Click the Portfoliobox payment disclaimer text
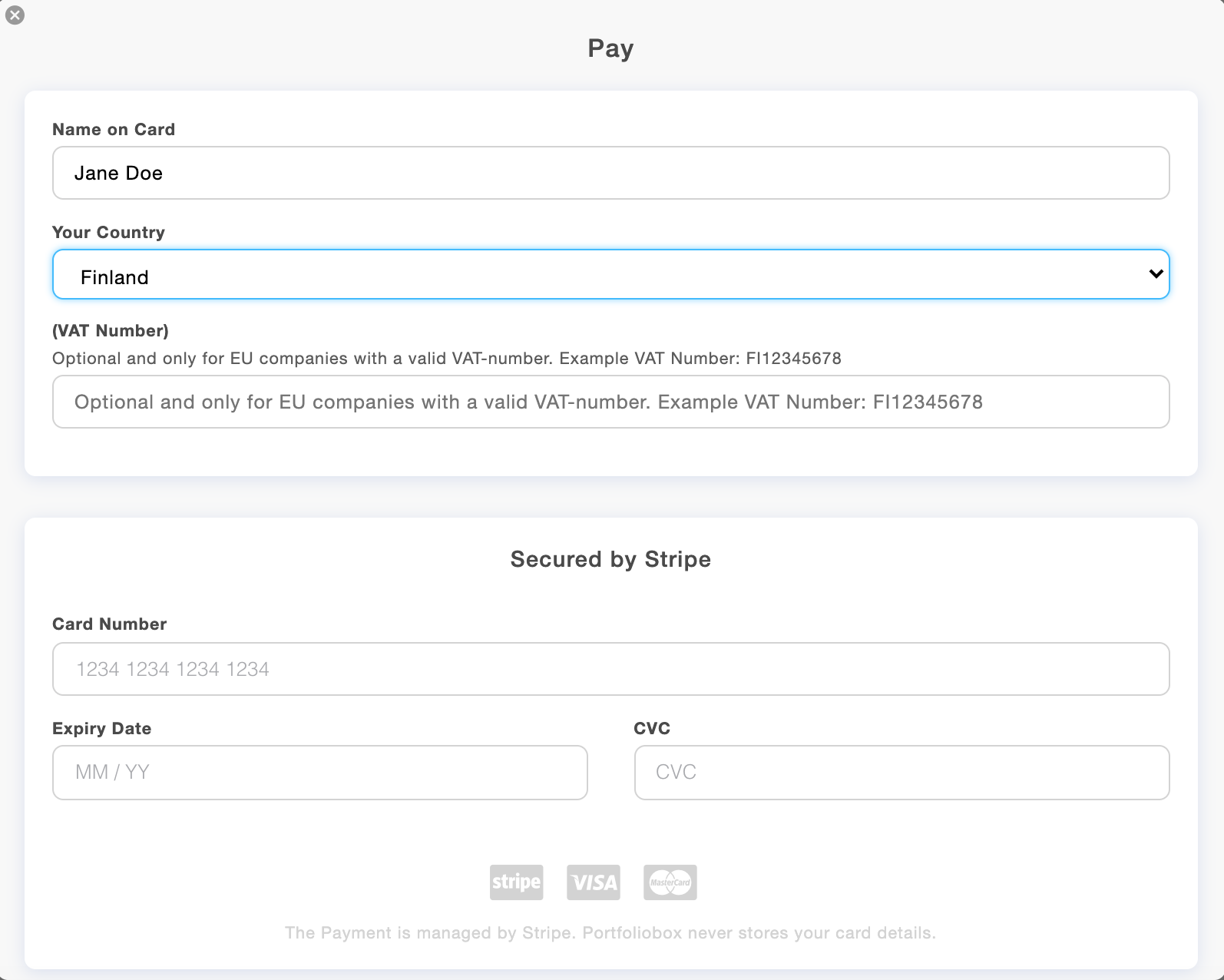1224x980 pixels. [610, 933]
